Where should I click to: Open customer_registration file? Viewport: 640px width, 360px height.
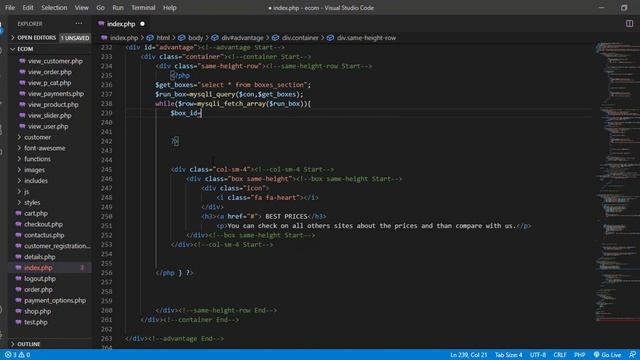pyautogui.click(x=57, y=246)
